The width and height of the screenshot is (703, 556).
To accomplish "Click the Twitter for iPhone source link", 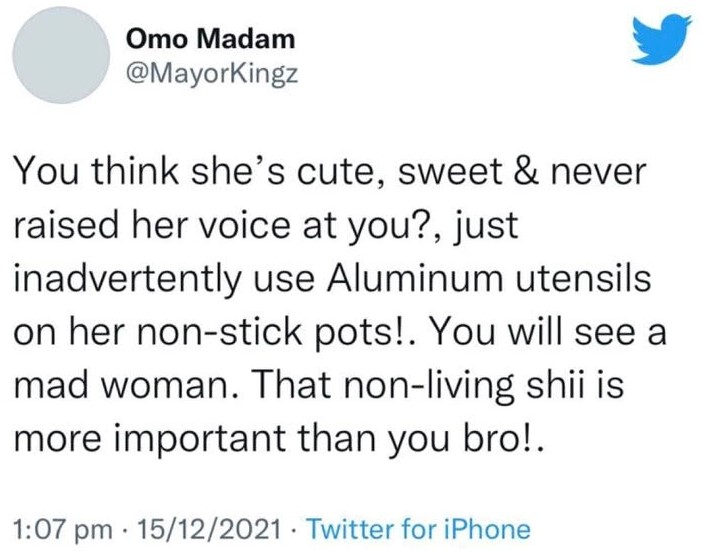I will point(414,528).
